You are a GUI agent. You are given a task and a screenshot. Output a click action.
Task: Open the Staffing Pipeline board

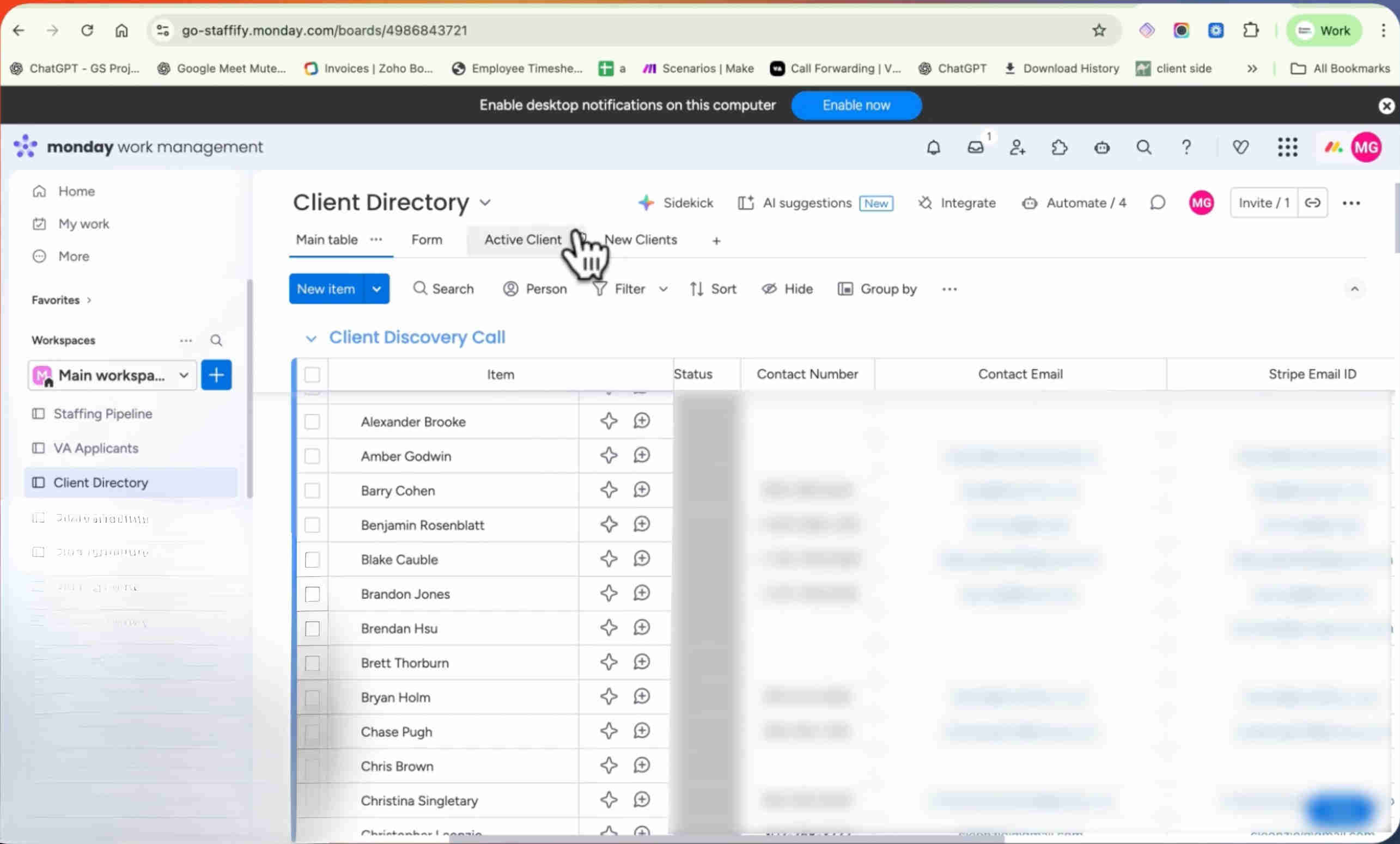point(102,413)
